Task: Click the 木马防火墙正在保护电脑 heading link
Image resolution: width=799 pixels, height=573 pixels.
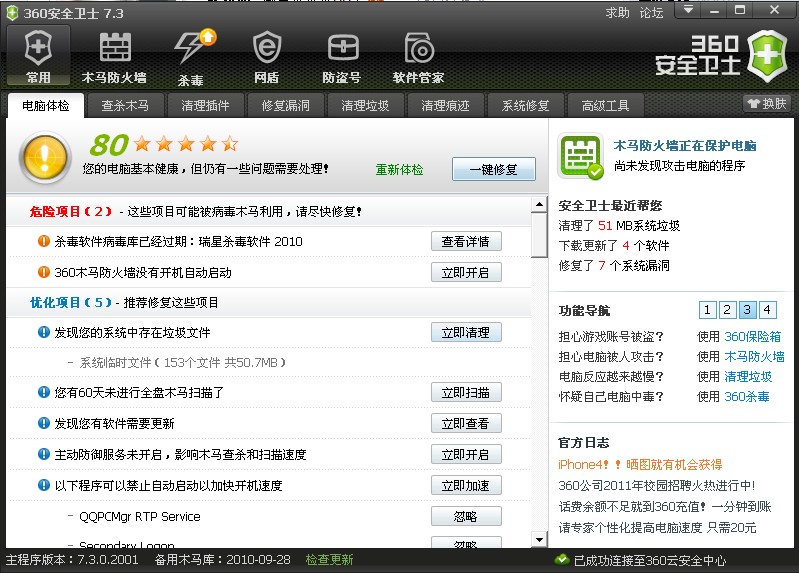Action: pos(685,146)
